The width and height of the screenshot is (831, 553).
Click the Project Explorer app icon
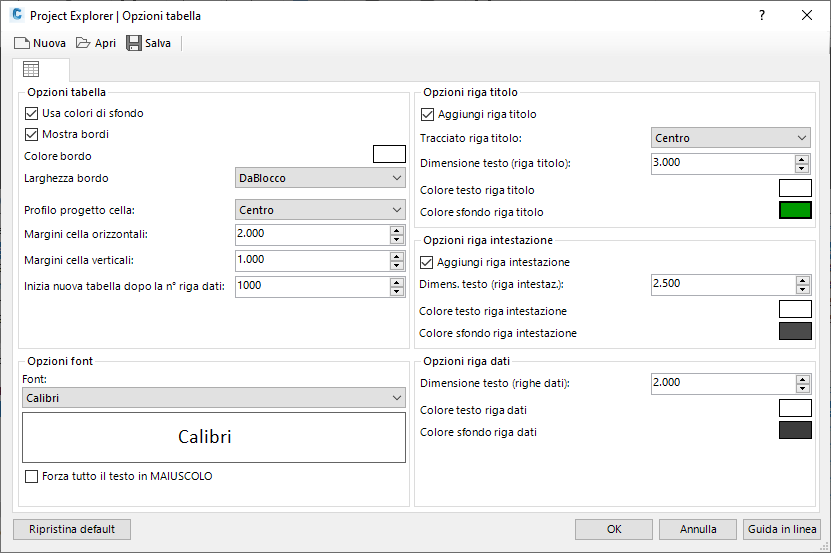[x=15, y=15]
